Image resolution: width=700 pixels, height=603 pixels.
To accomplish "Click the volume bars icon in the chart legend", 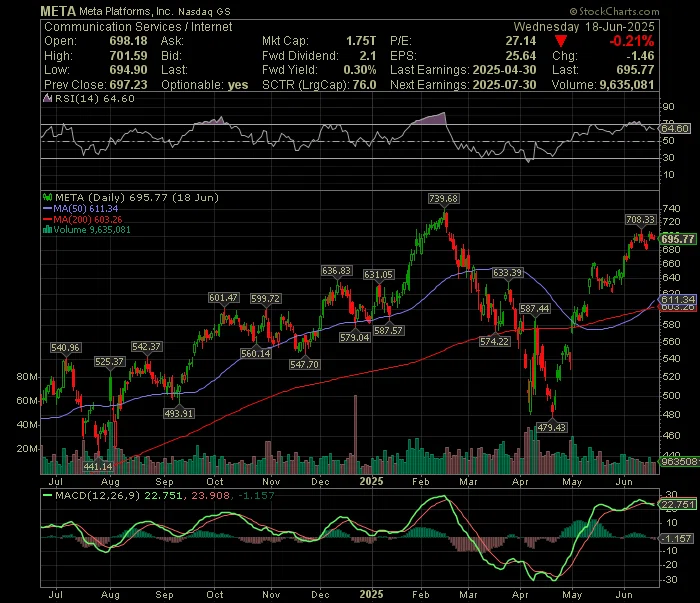I will coord(47,230).
